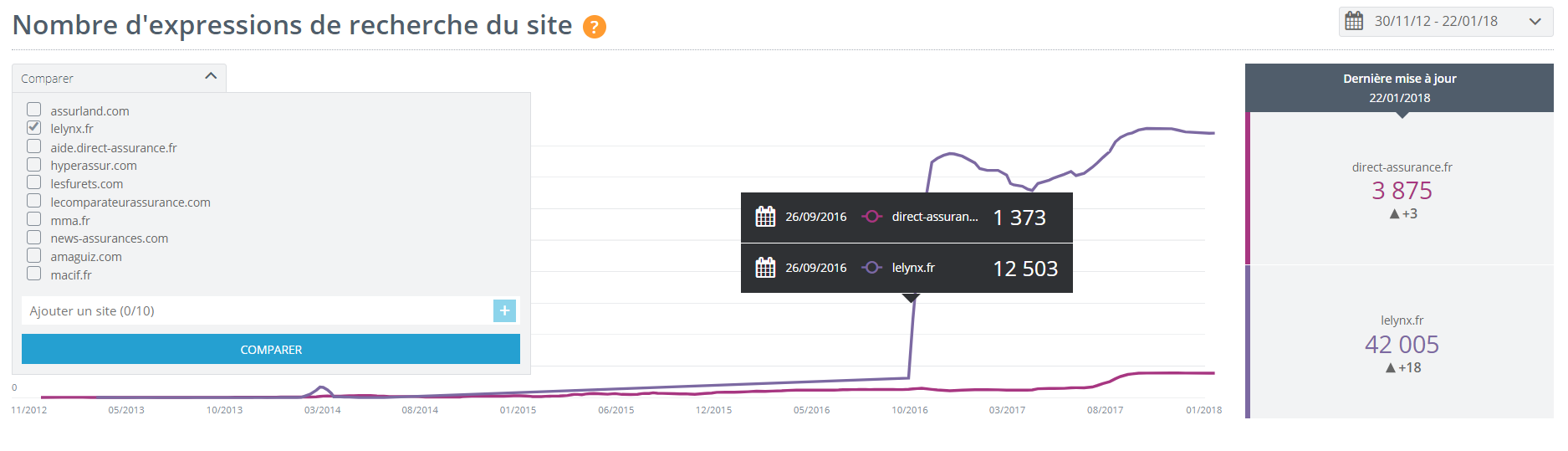Viewport: 1568px width, 451px height.
Task: Uncheck the lelynx.fr checkbox
Action: (34, 127)
